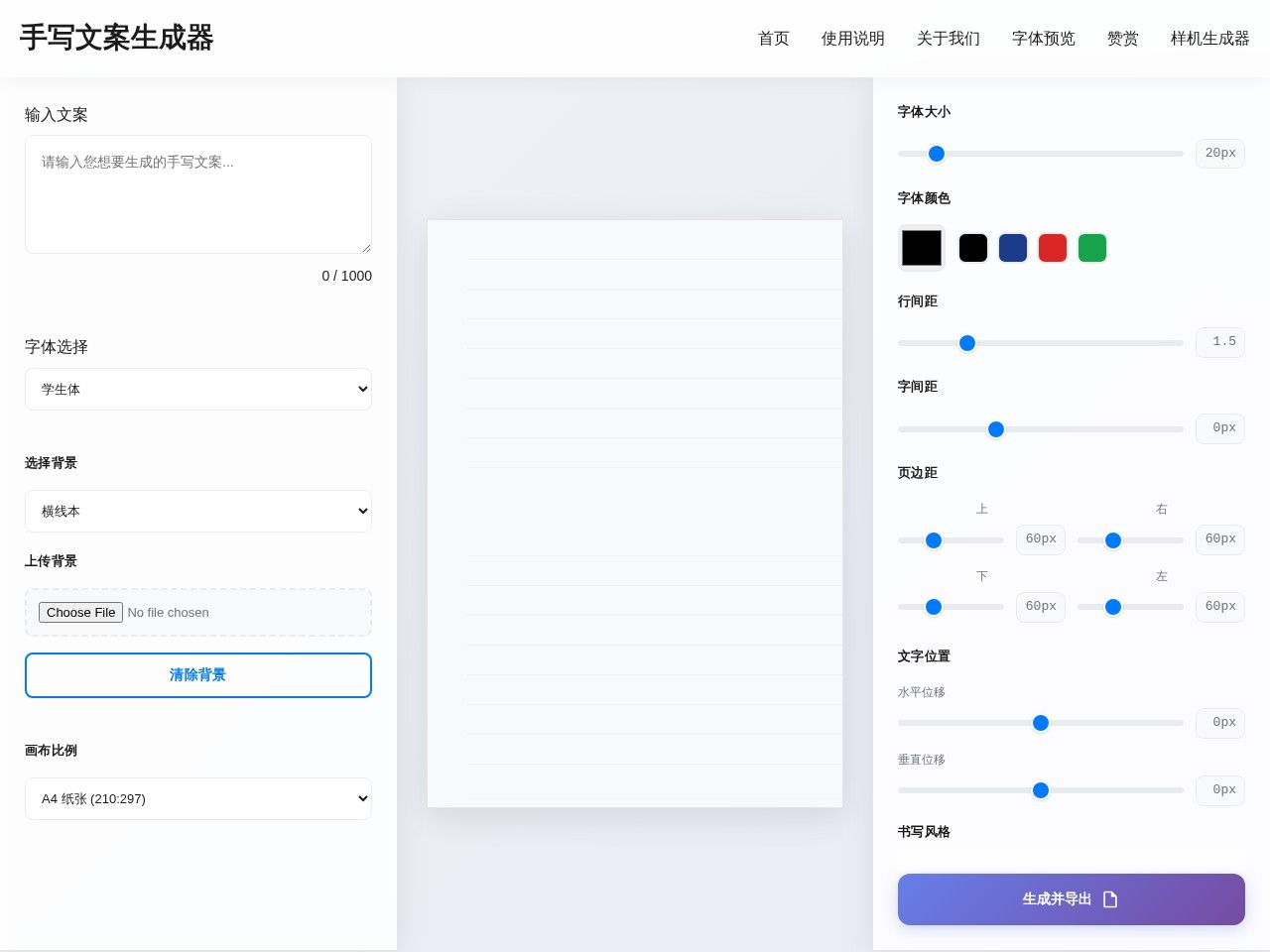Screen dimensions: 1270x952
Task: Click the 字间距 slider track
Action: (x=1041, y=429)
